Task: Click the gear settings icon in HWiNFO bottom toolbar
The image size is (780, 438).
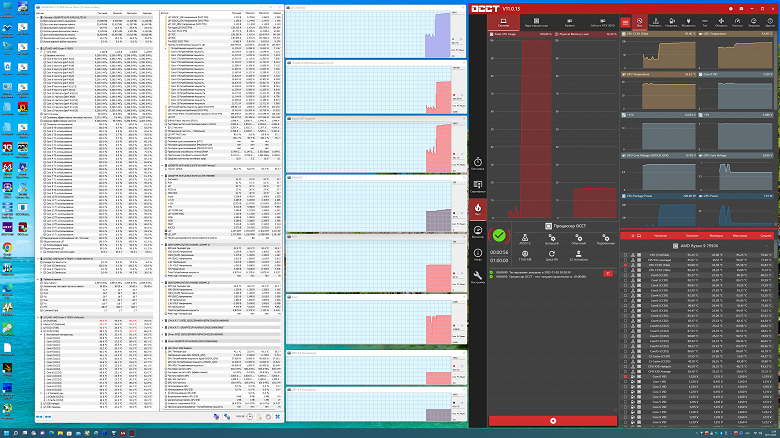Action: point(268,417)
